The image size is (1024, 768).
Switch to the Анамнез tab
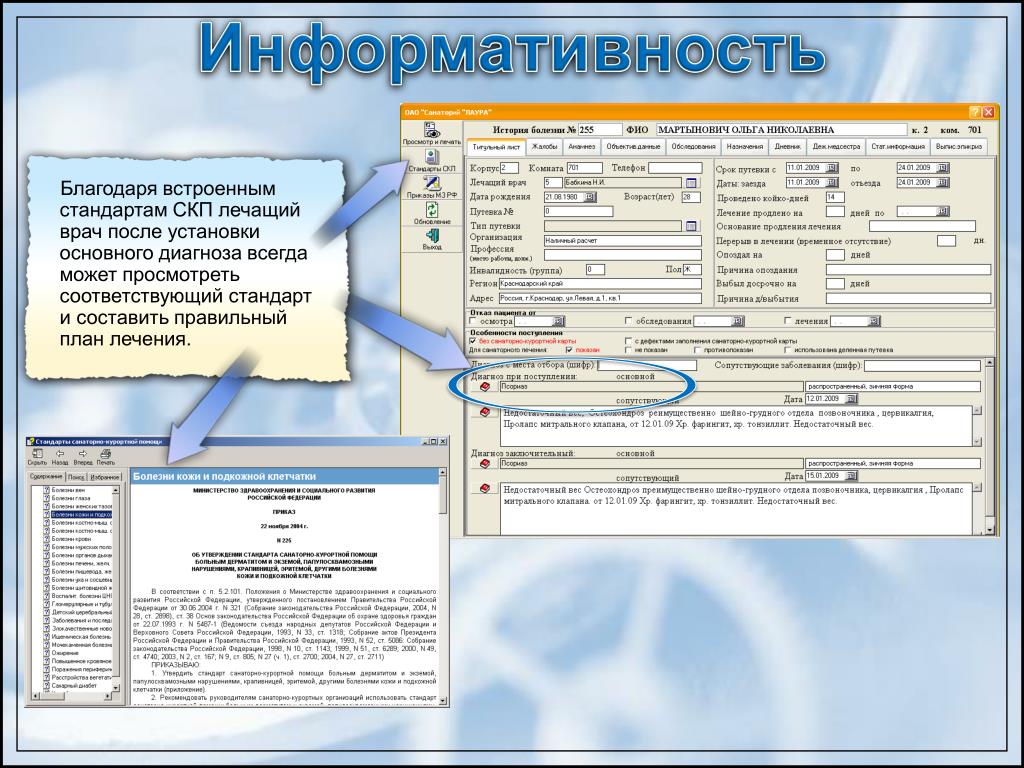coord(581,147)
